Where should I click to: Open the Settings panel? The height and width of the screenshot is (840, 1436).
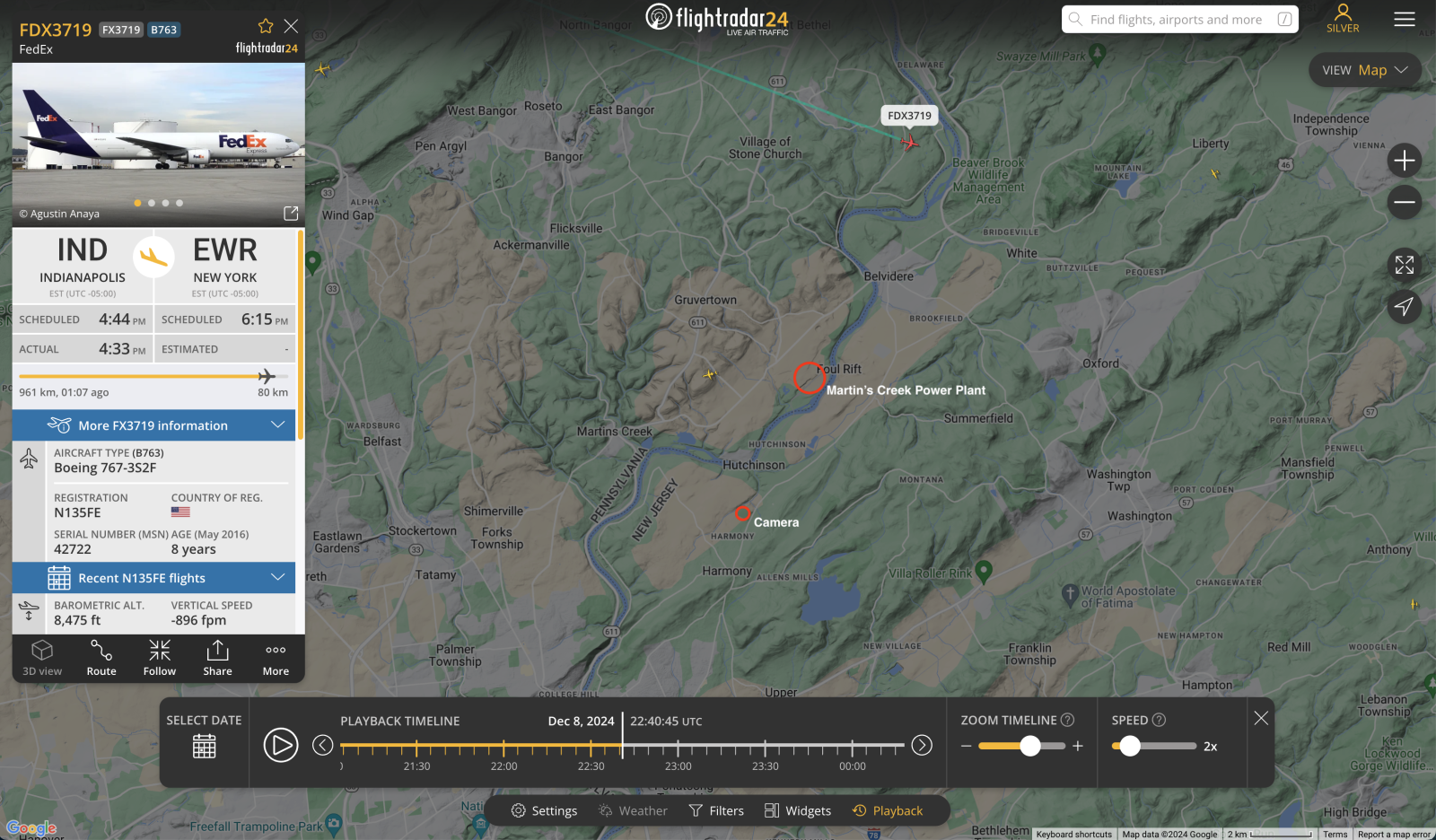(544, 810)
